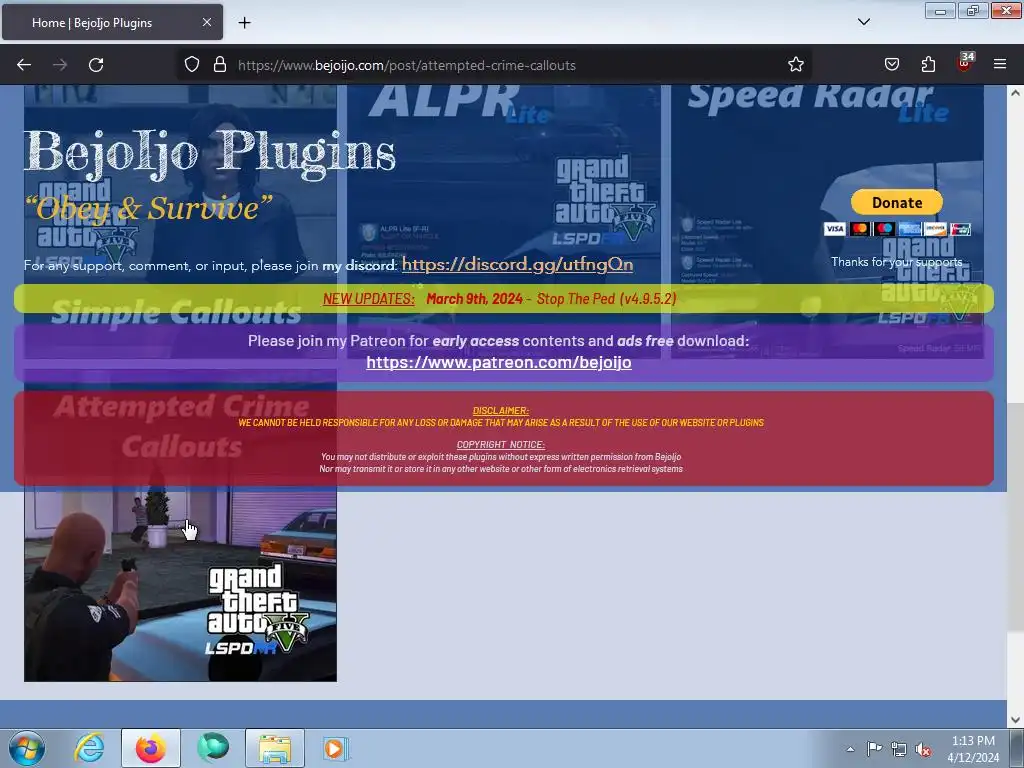Open File Explorer from the taskbar
This screenshot has height=768, width=1024.
275,748
